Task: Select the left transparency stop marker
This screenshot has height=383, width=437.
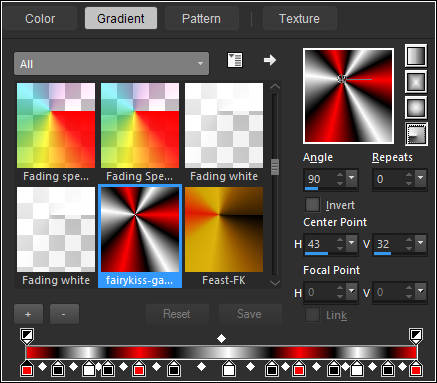Action: pyautogui.click(x=27, y=336)
